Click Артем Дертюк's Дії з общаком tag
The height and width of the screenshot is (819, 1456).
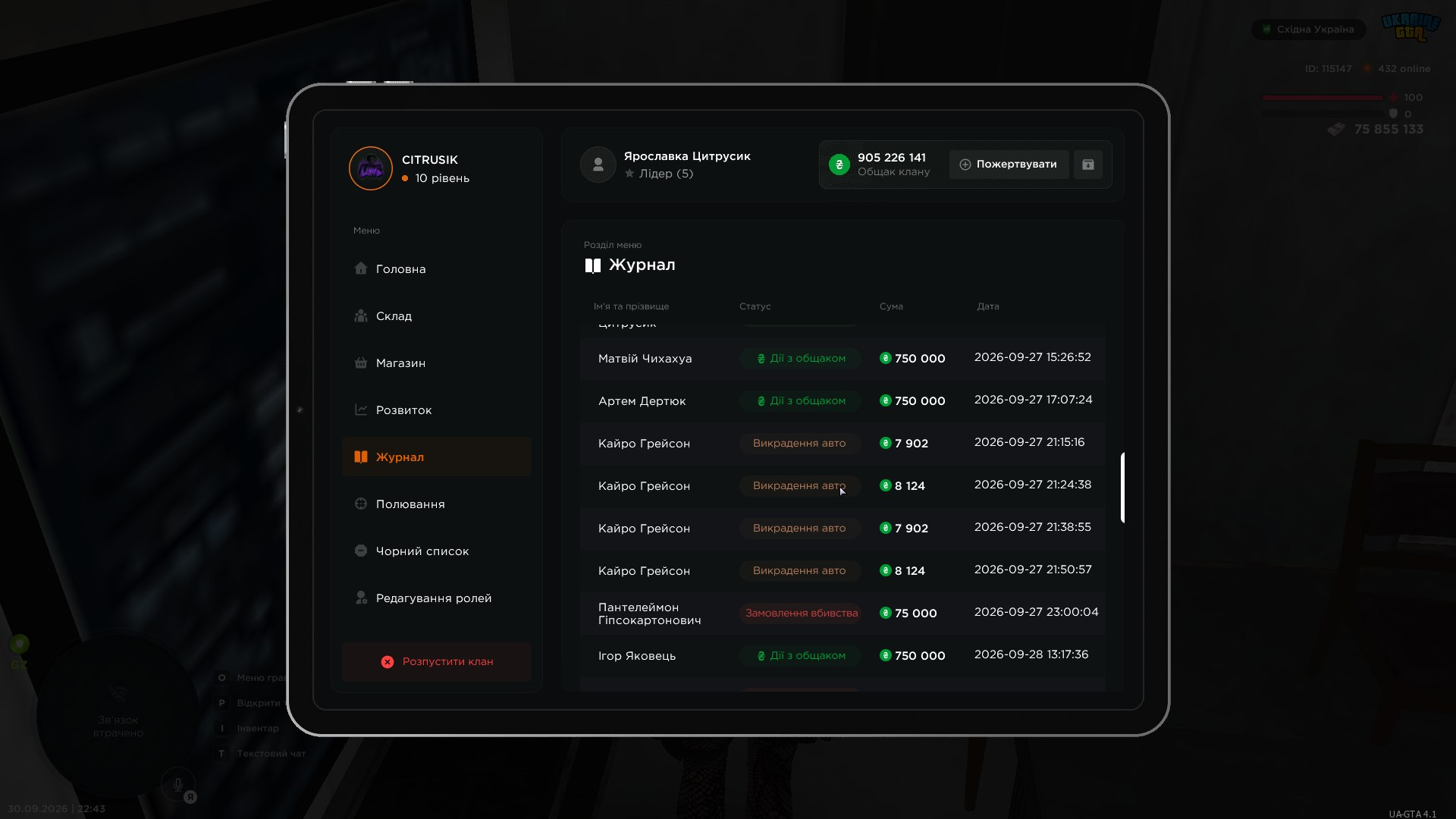(801, 400)
